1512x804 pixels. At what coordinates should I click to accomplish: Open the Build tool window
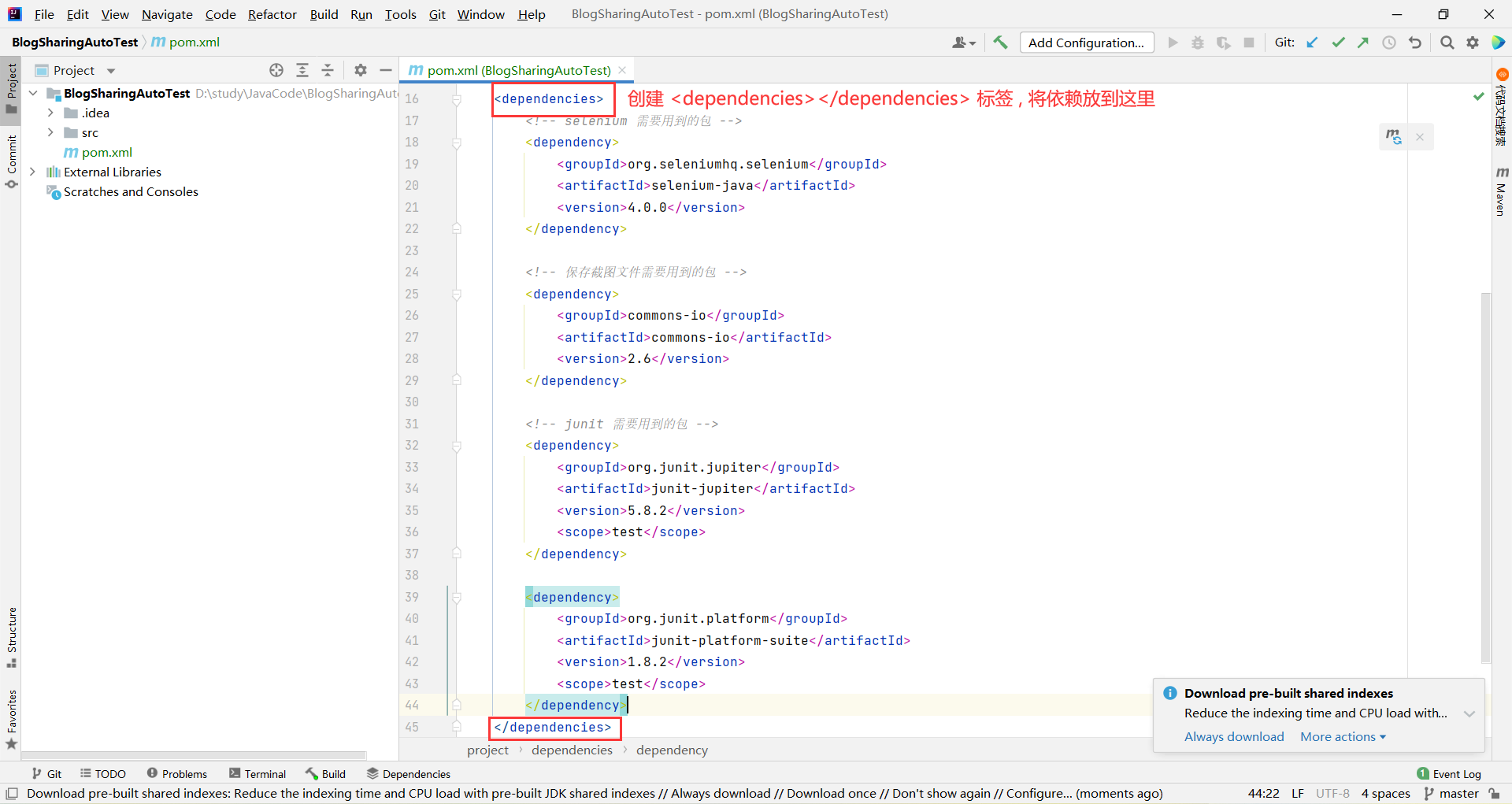pos(326,774)
